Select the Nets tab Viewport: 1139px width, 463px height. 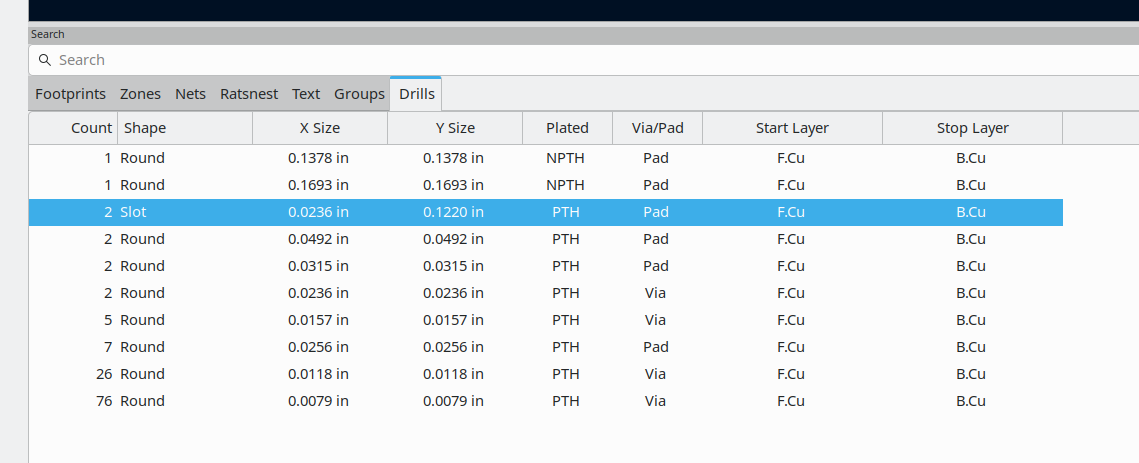coord(190,94)
